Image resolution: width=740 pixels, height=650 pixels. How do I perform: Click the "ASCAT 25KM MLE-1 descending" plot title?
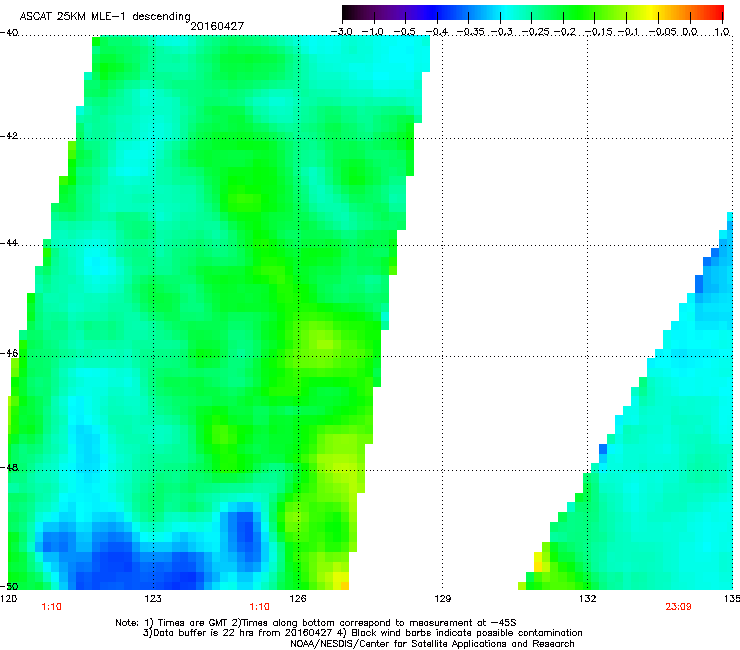tap(105, 16)
